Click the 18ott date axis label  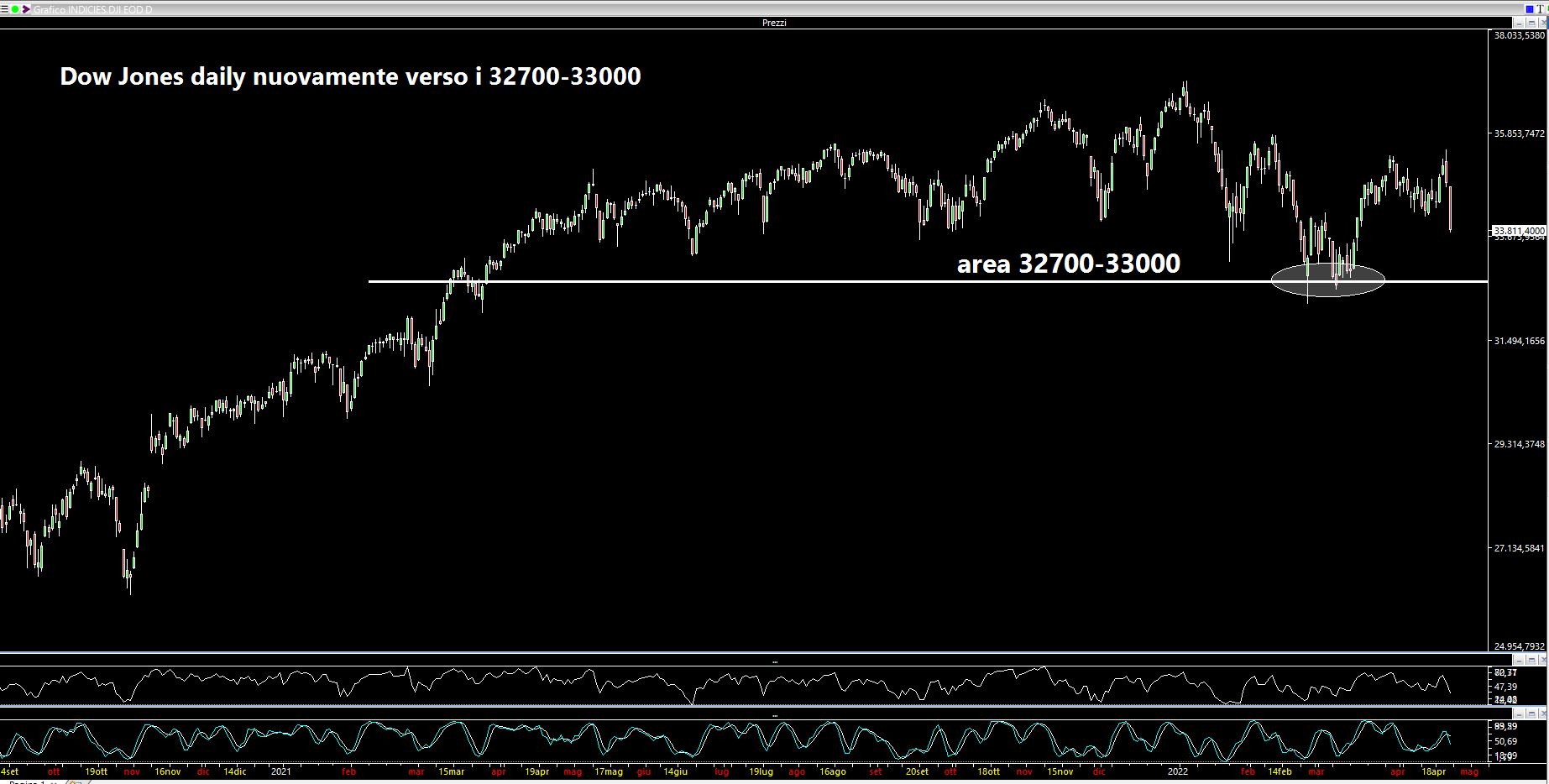coord(988,771)
